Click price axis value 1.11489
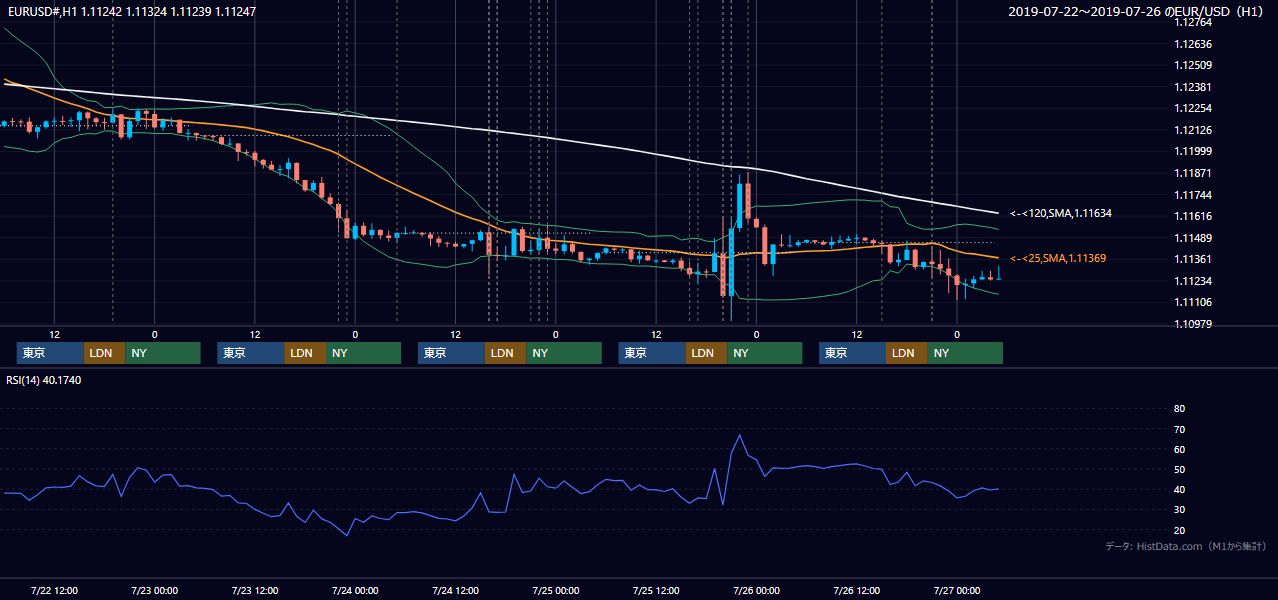Image resolution: width=1278 pixels, height=600 pixels. tap(1193, 238)
